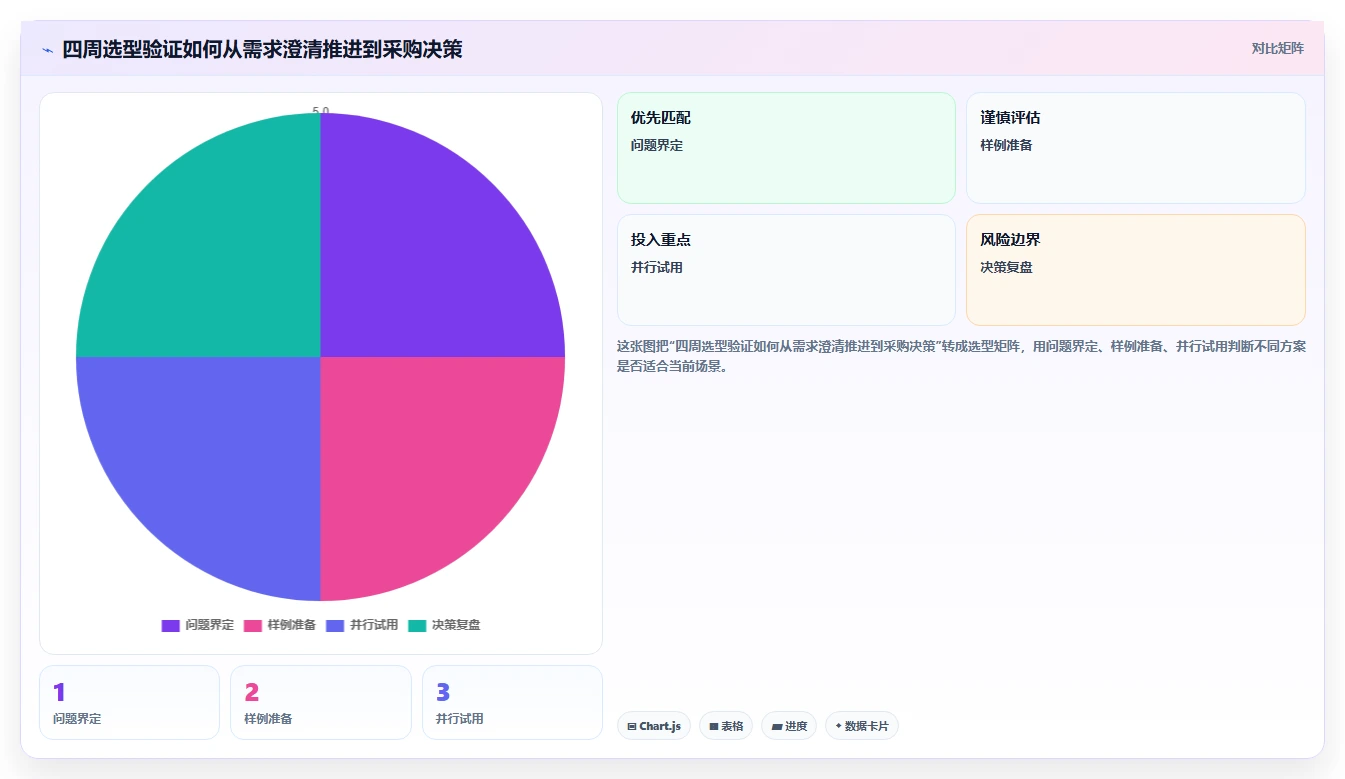This screenshot has height=779, width=1345.
Task: Click the 数据卡片 tag chip
Action: [862, 726]
